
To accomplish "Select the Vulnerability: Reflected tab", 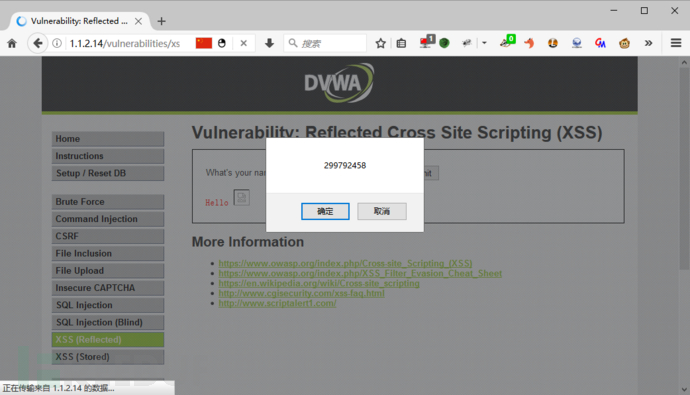I will click(x=79, y=21).
